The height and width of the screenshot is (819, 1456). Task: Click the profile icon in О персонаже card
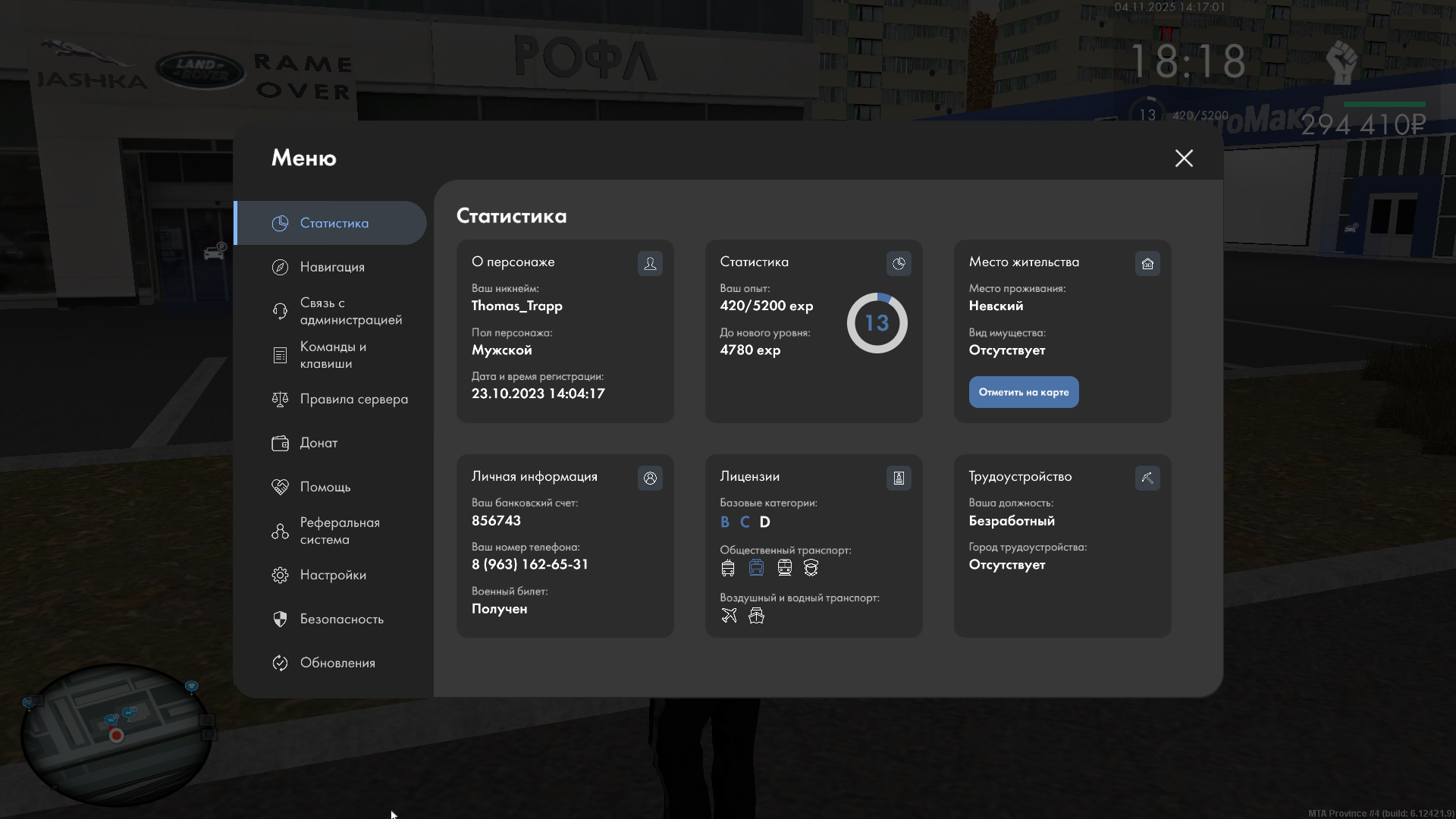tap(650, 263)
